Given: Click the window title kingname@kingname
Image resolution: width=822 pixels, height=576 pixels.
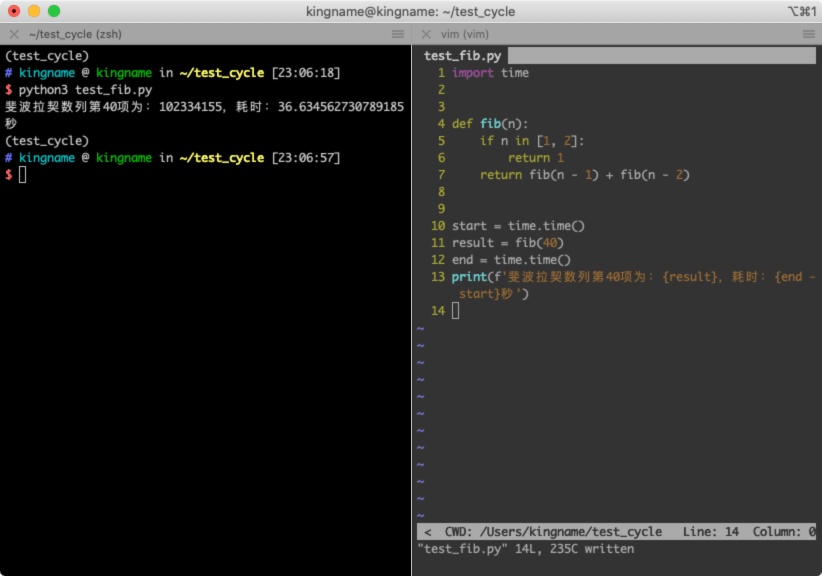Looking at the screenshot, I should [410, 12].
